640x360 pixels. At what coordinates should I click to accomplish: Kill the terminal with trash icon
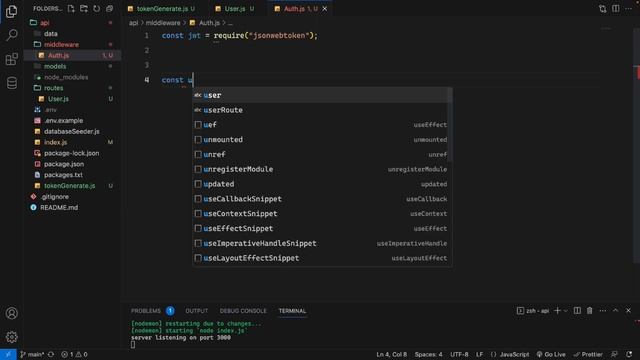[x=589, y=311]
